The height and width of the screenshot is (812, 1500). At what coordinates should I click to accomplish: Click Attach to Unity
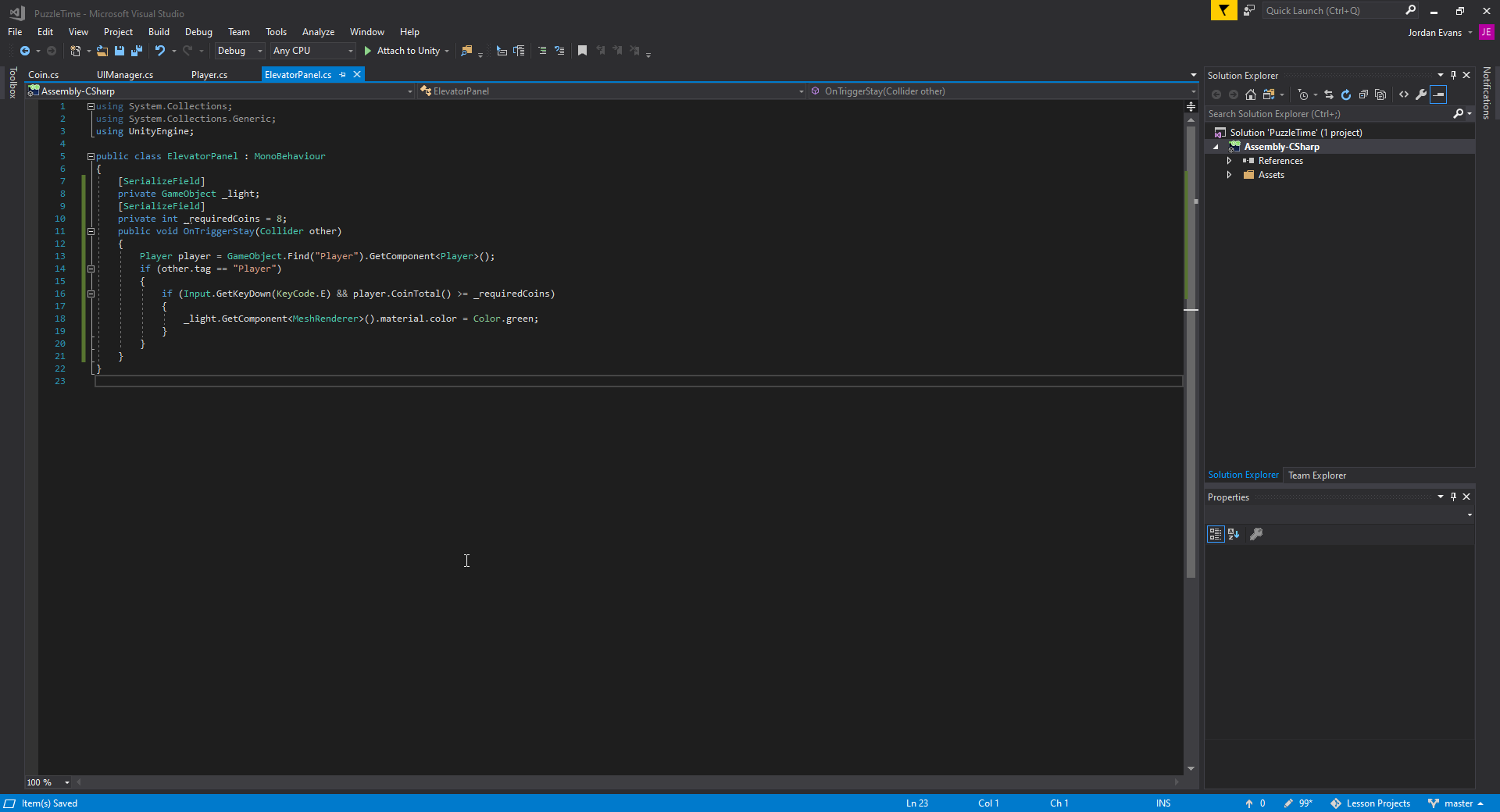point(405,51)
